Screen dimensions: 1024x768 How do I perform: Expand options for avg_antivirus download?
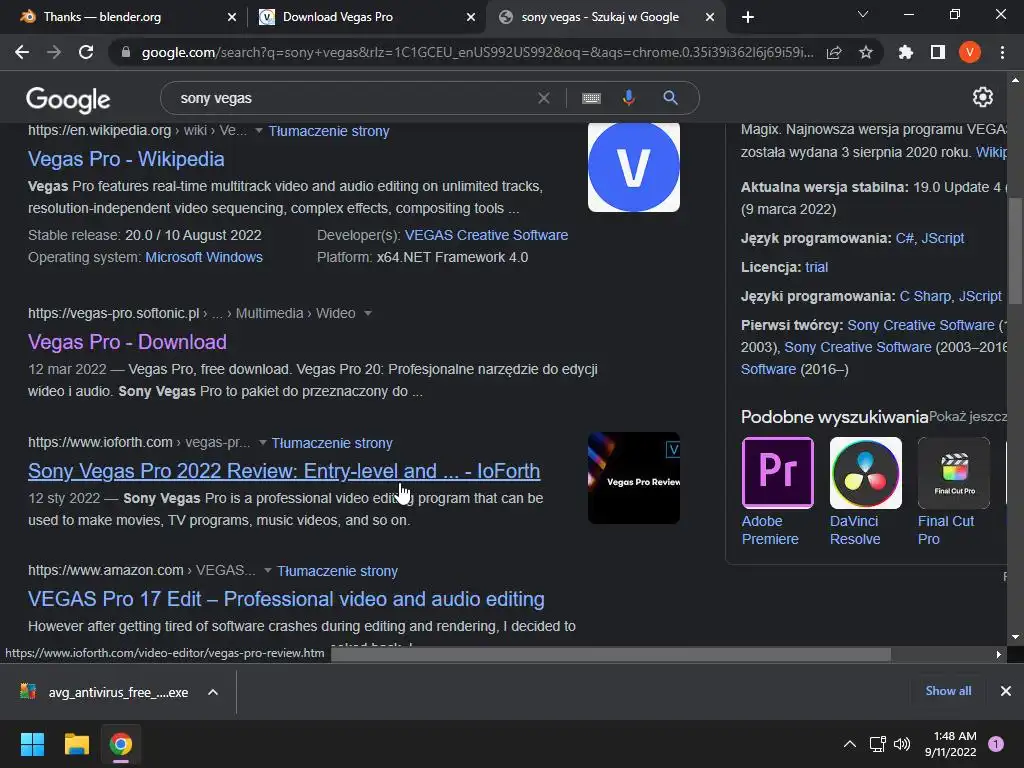213,692
